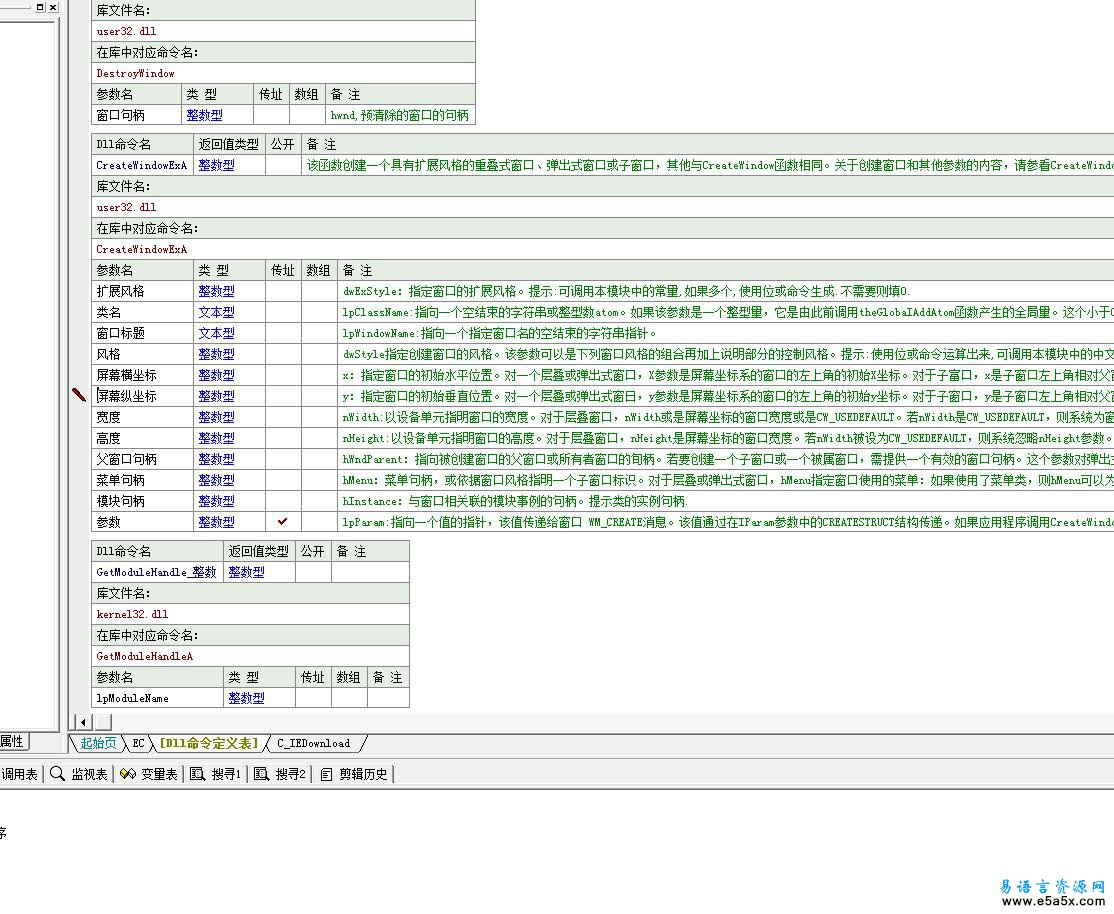Click the 变量表 glasses icon

click(127, 774)
